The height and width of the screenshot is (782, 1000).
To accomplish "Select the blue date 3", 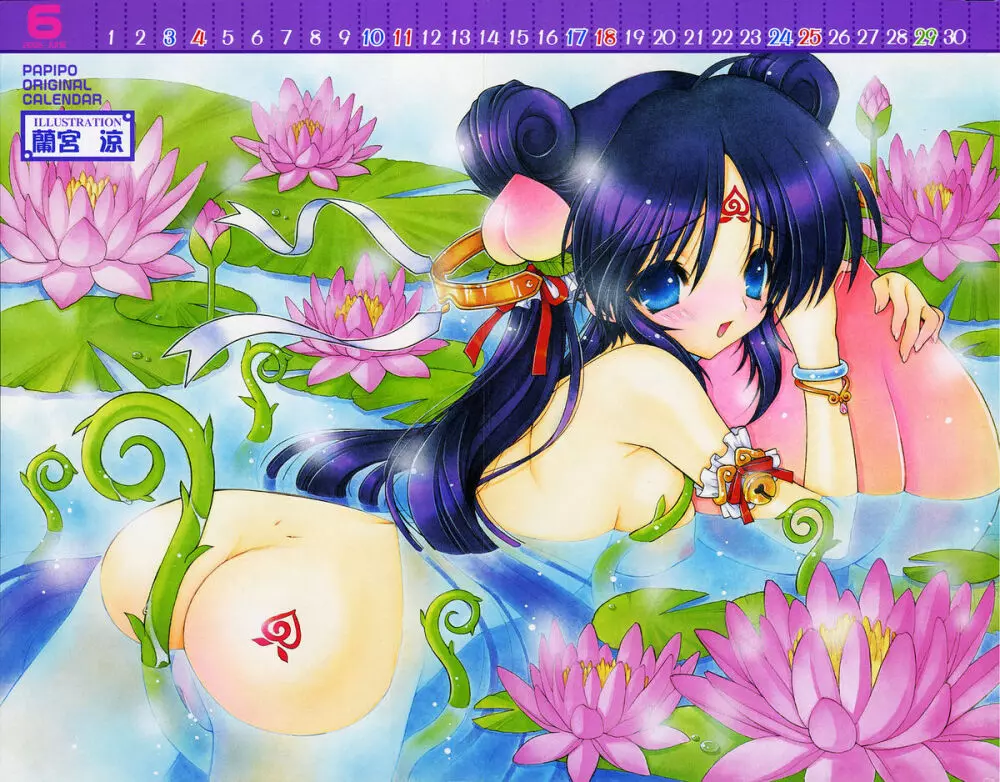I will click(169, 38).
